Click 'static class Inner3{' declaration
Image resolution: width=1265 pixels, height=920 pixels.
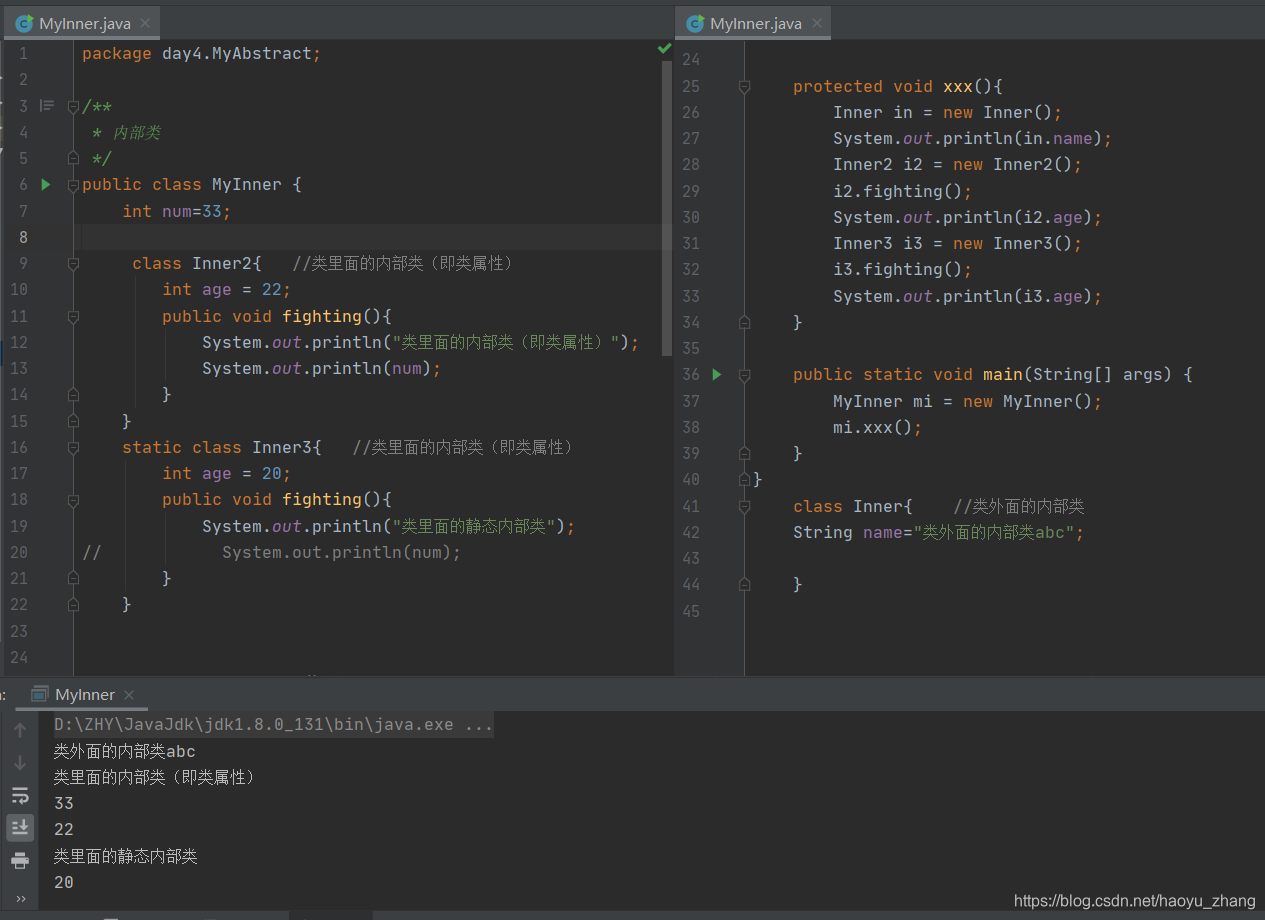(x=222, y=447)
